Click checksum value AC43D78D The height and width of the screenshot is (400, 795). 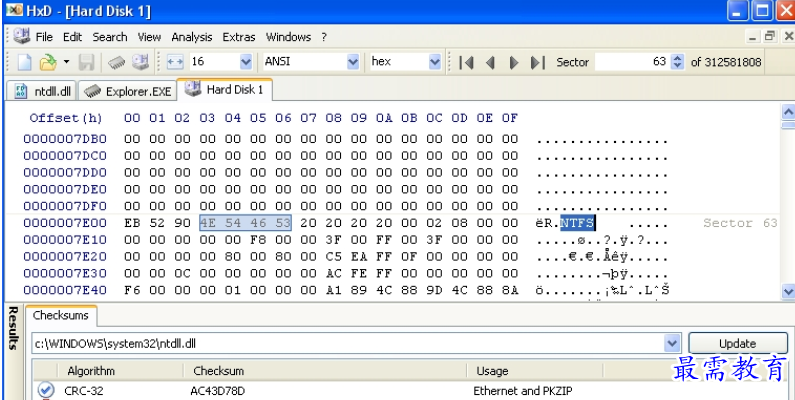coord(218,391)
